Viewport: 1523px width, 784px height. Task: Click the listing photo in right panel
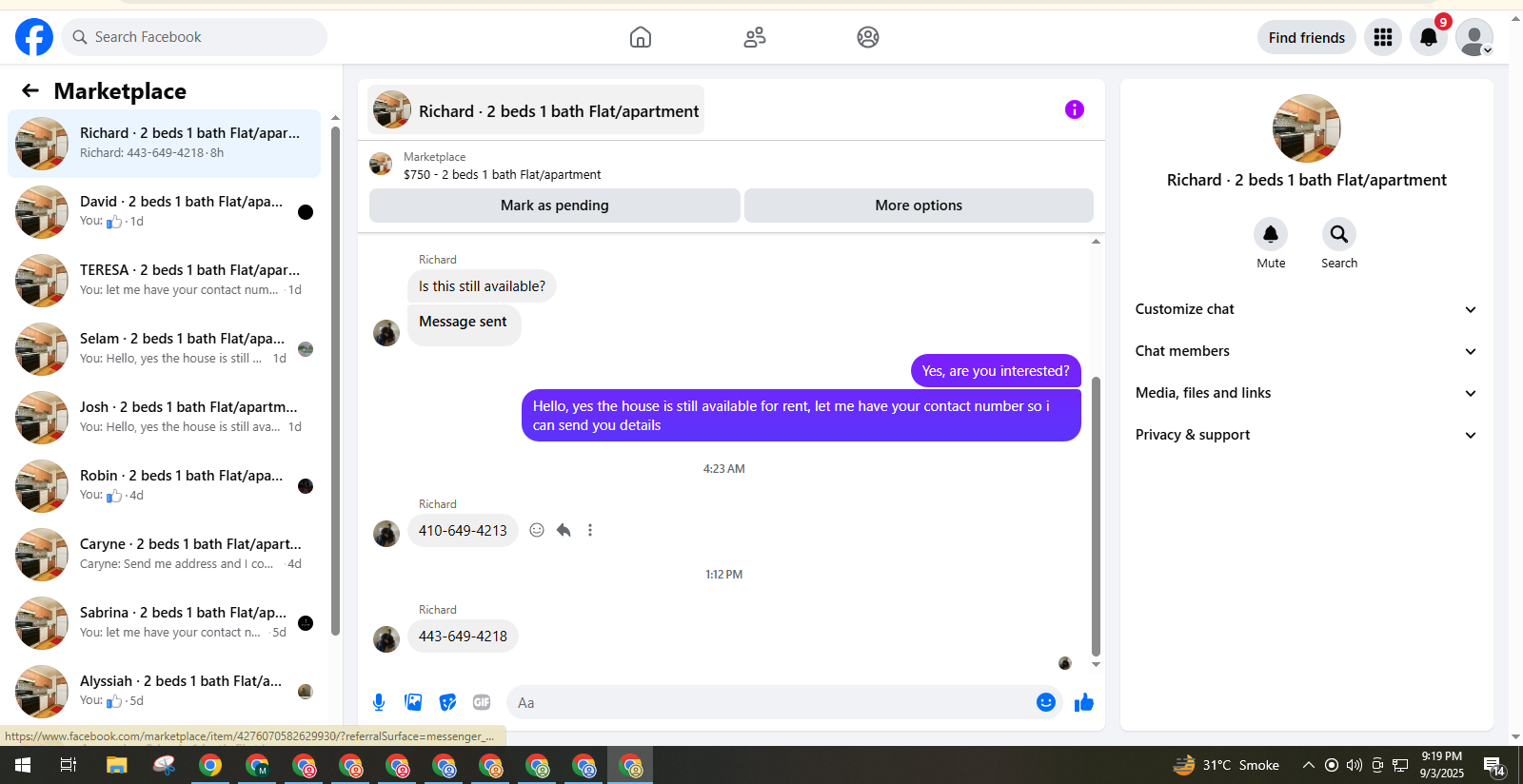(x=1307, y=128)
